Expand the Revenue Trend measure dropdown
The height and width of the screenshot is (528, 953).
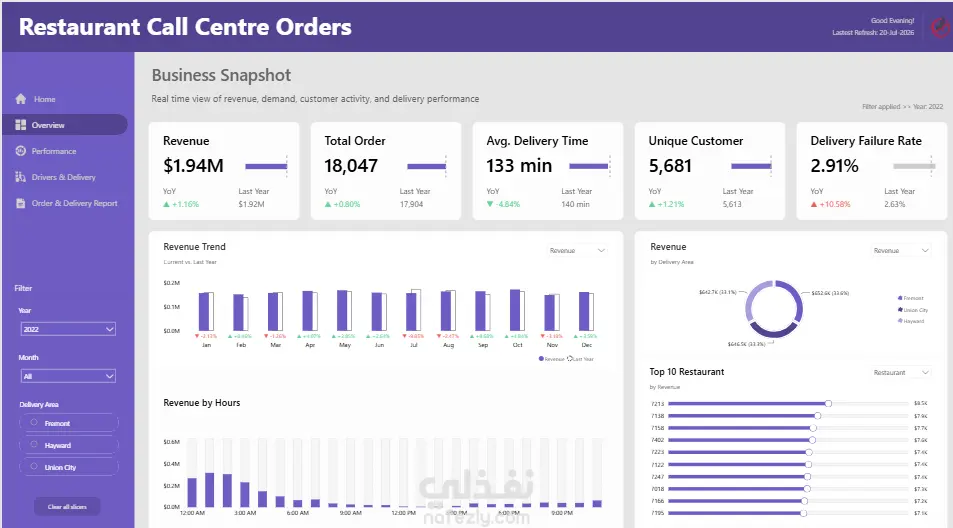[x=577, y=250]
